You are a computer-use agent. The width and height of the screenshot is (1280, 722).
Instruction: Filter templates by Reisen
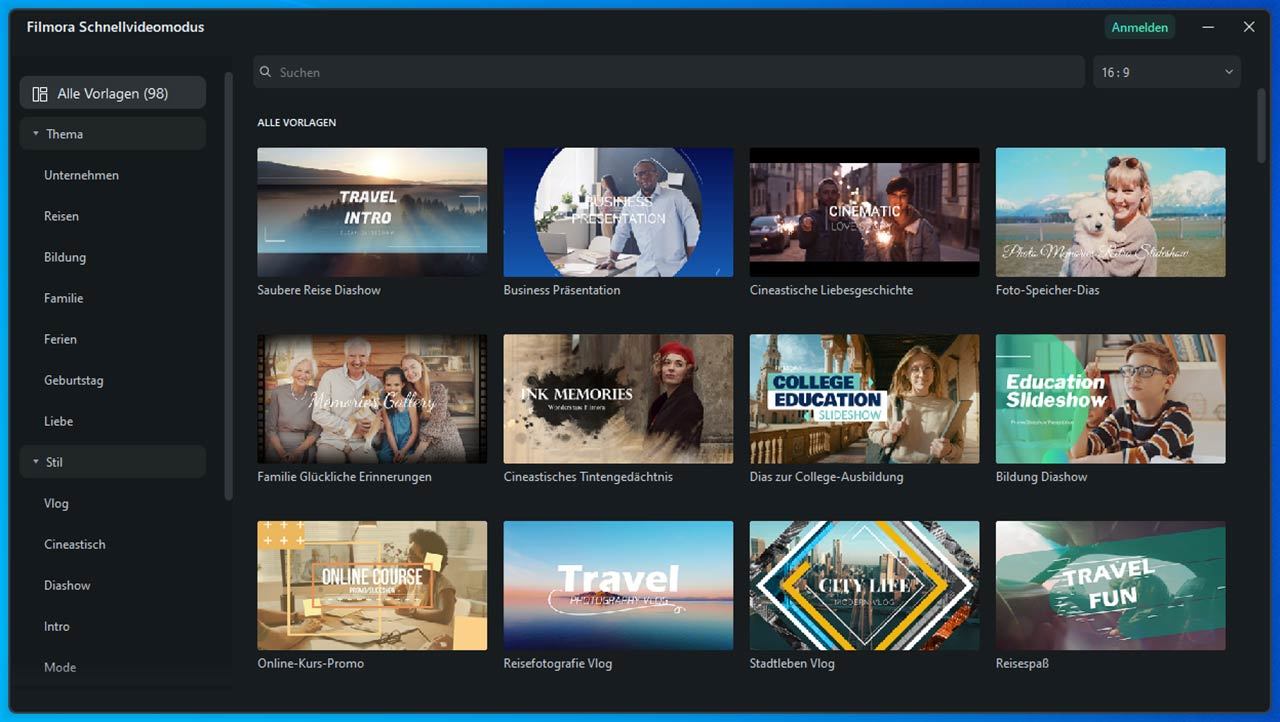61,216
